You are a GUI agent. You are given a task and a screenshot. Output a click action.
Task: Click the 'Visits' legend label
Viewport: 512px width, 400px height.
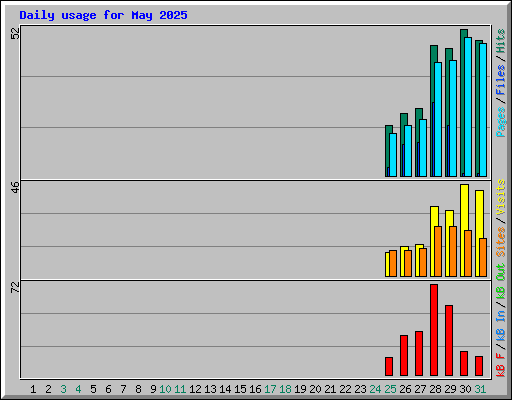pyautogui.click(x=501, y=198)
